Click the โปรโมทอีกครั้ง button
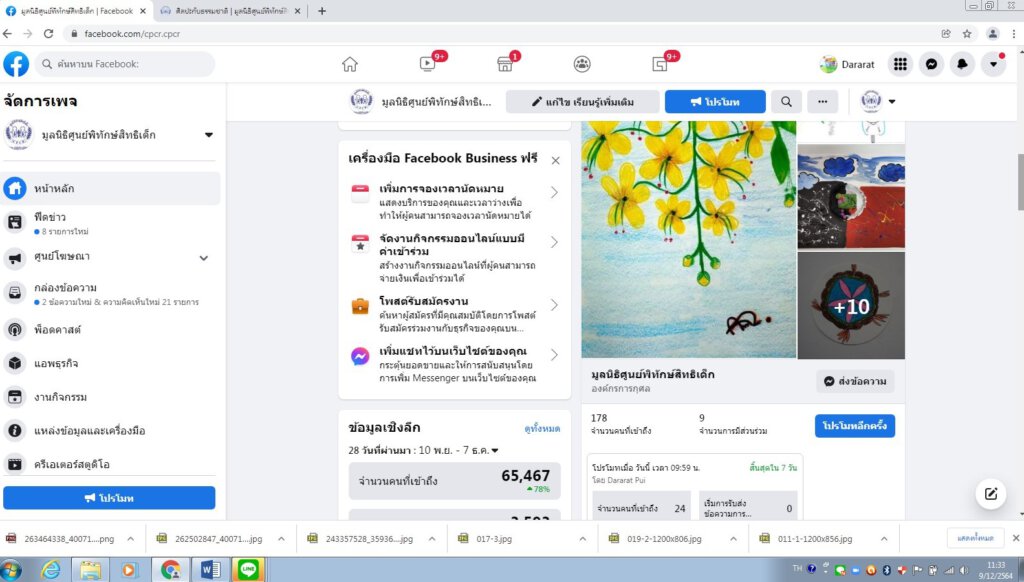 (854, 425)
